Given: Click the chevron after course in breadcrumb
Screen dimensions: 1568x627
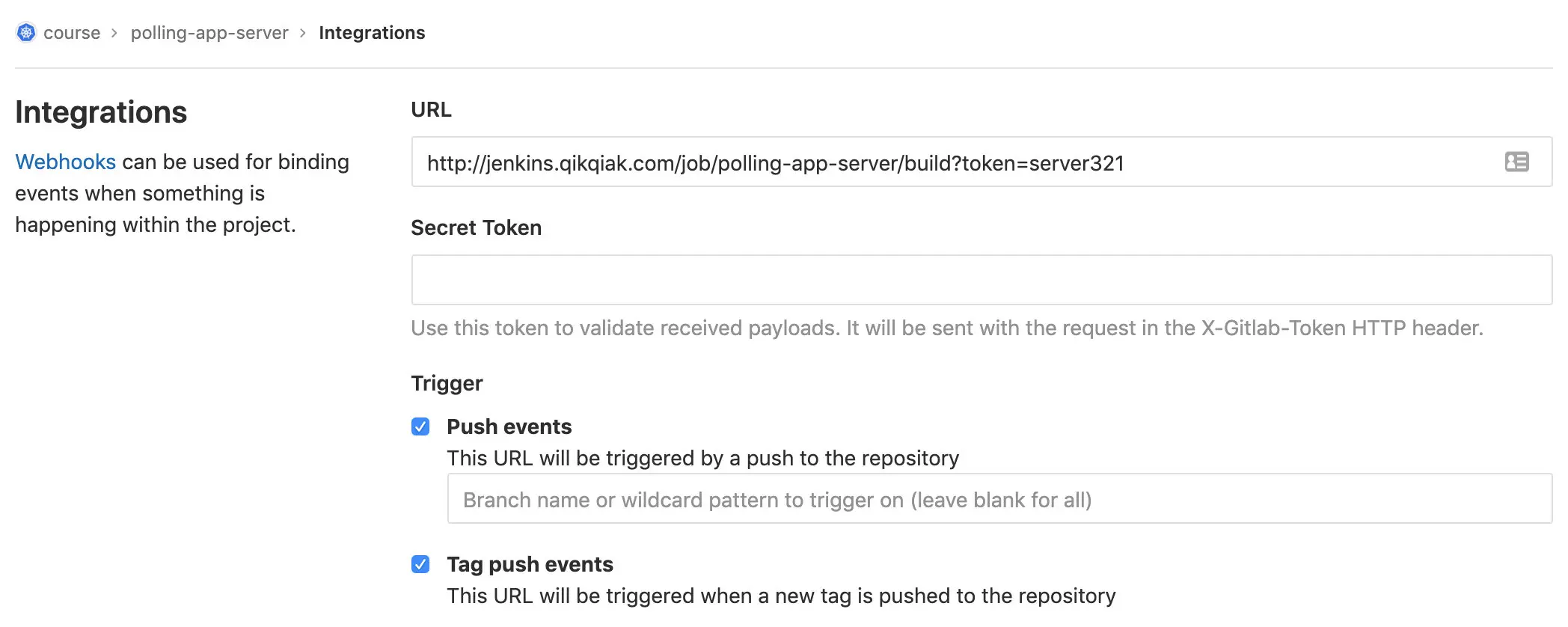Looking at the screenshot, I should [x=116, y=33].
